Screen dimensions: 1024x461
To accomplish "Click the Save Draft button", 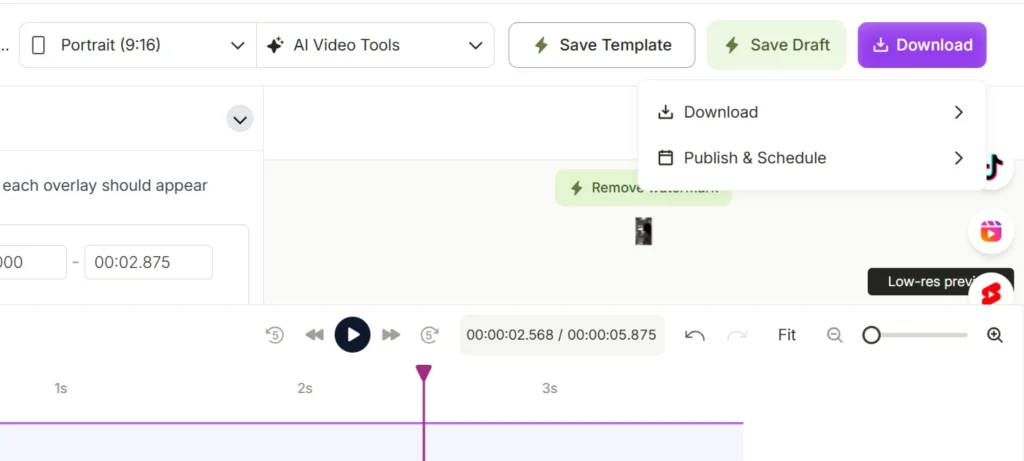I will click(776, 45).
